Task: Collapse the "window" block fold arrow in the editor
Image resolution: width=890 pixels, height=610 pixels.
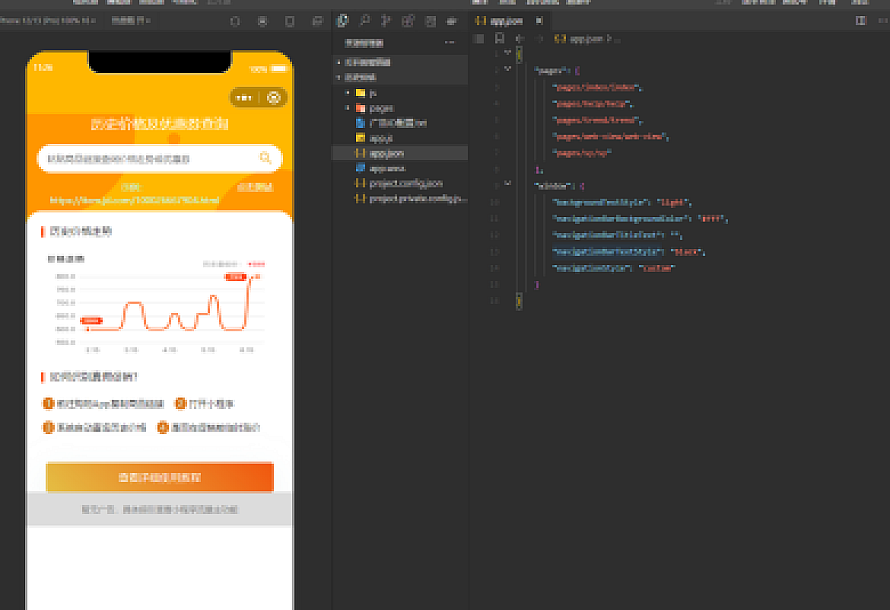Action: 507,185
